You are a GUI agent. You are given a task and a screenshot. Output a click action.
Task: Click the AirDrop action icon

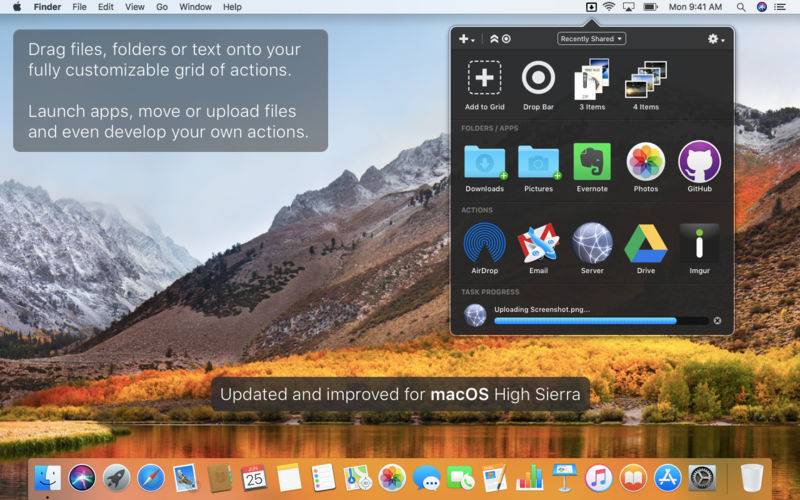pyautogui.click(x=484, y=243)
